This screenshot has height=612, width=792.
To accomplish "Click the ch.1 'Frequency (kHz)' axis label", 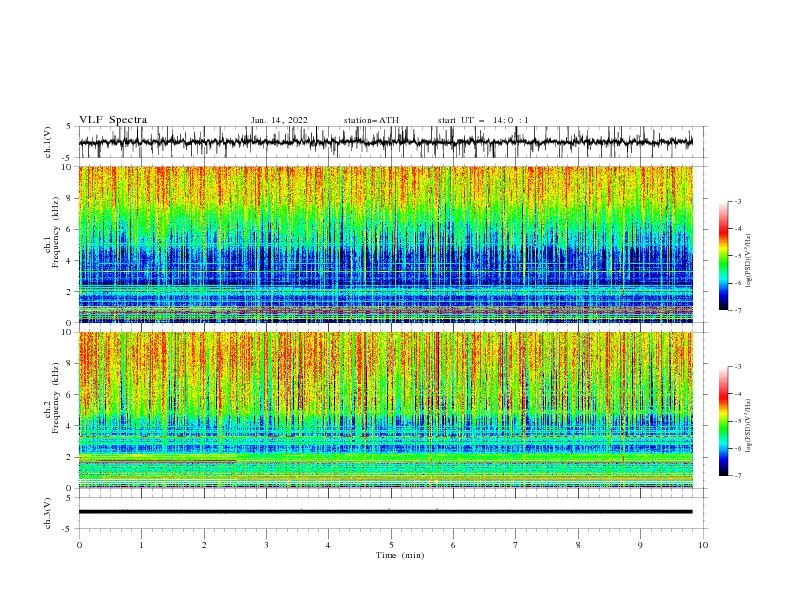I will (56, 232).
